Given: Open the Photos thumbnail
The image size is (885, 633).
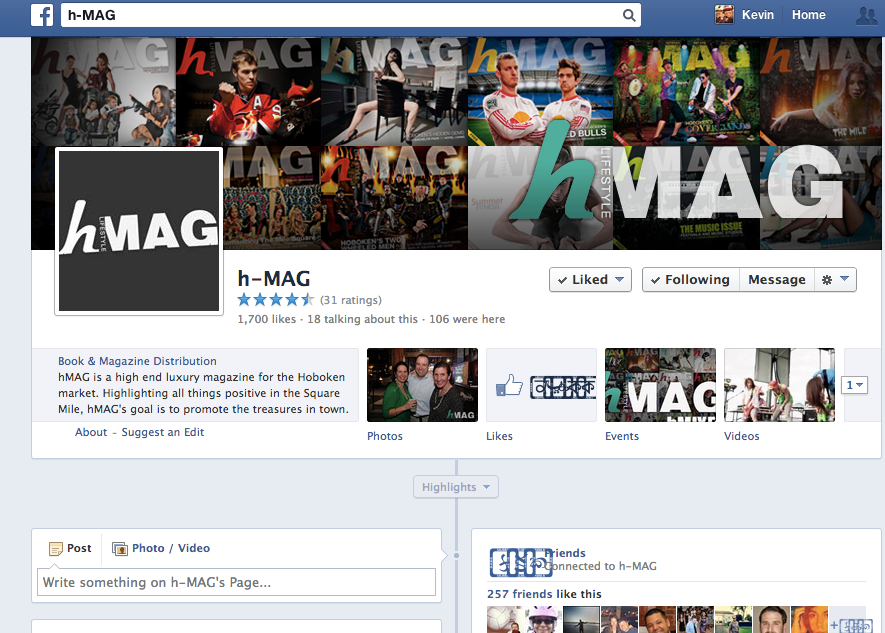Looking at the screenshot, I should coord(422,385).
